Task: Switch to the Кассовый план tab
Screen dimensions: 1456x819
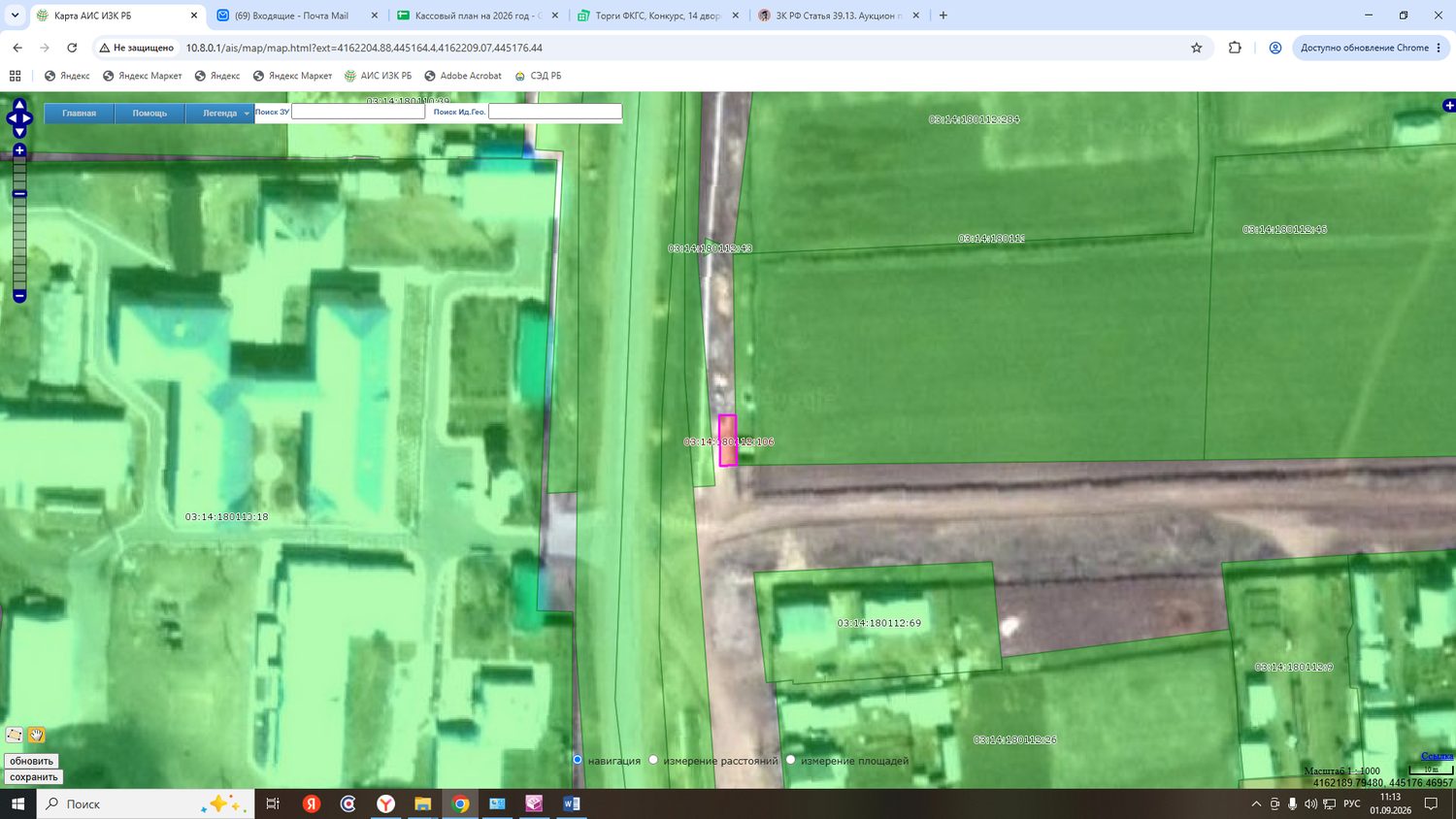Action: (x=479, y=16)
